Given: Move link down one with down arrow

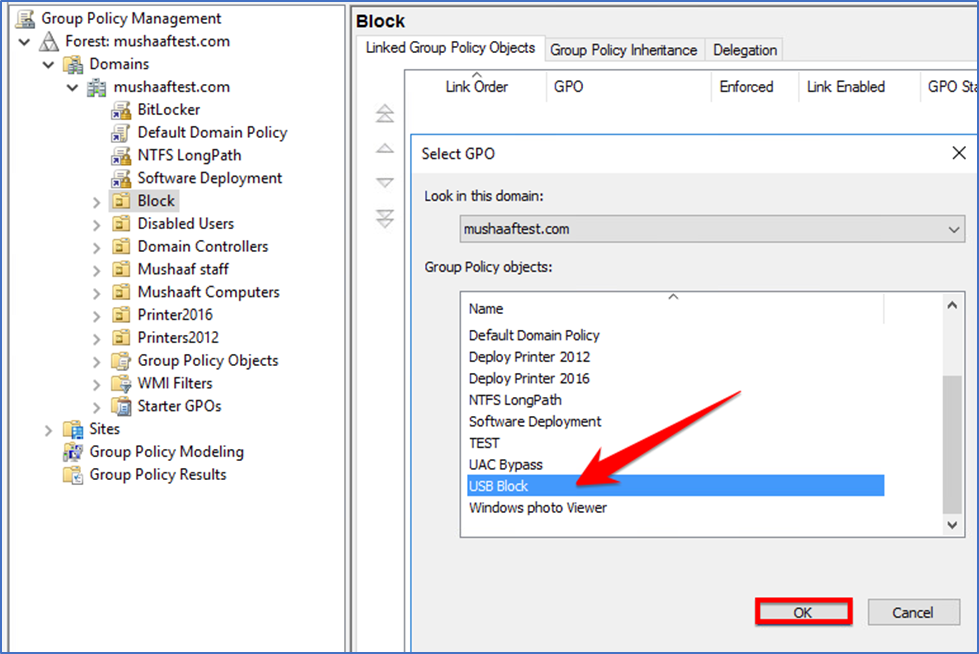Looking at the screenshot, I should pyautogui.click(x=385, y=182).
